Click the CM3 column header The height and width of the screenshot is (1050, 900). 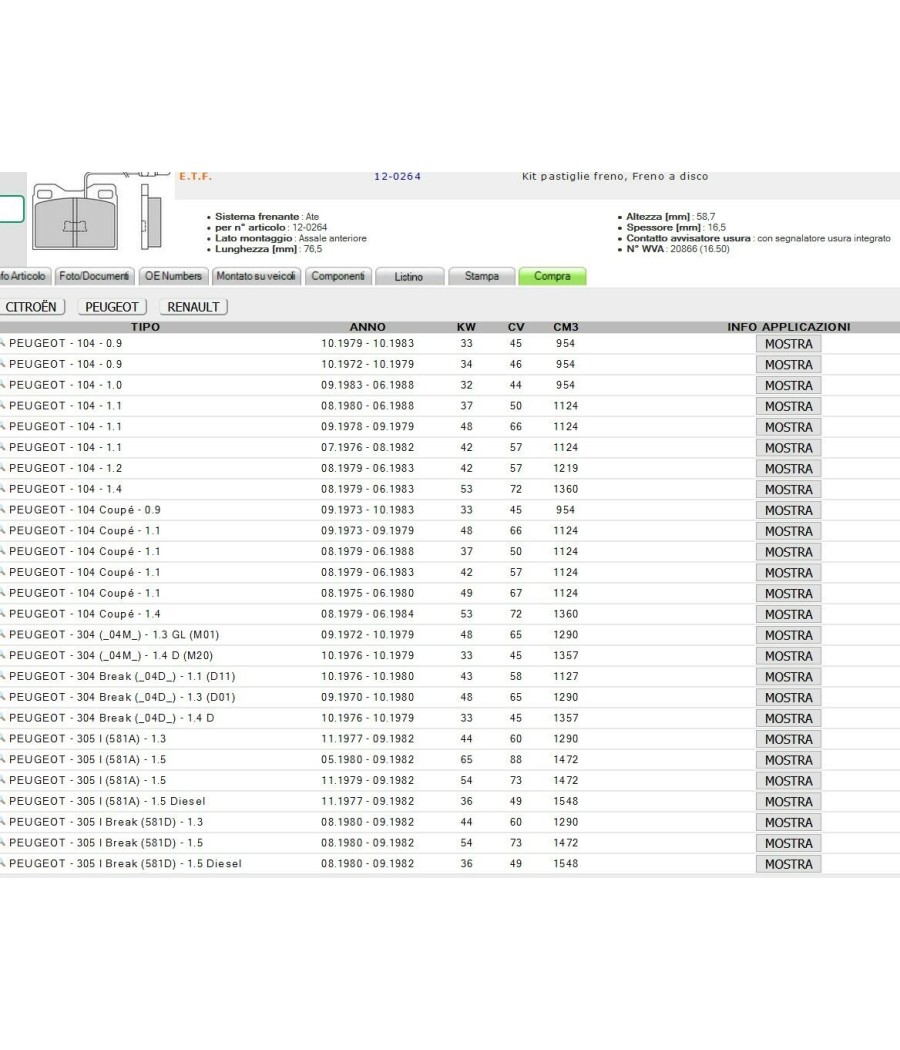(x=566, y=327)
